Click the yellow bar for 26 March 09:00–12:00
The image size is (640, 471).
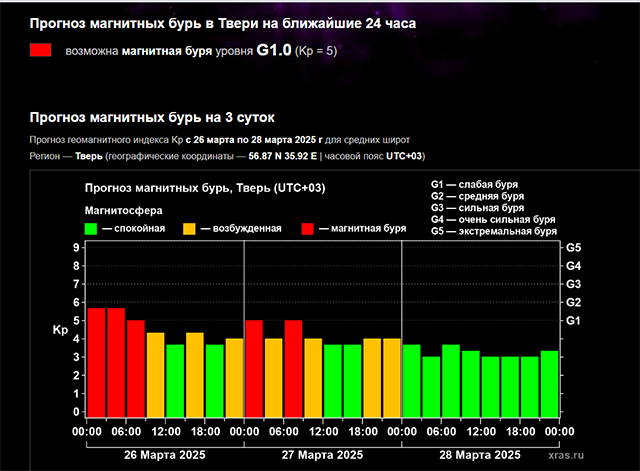click(156, 375)
